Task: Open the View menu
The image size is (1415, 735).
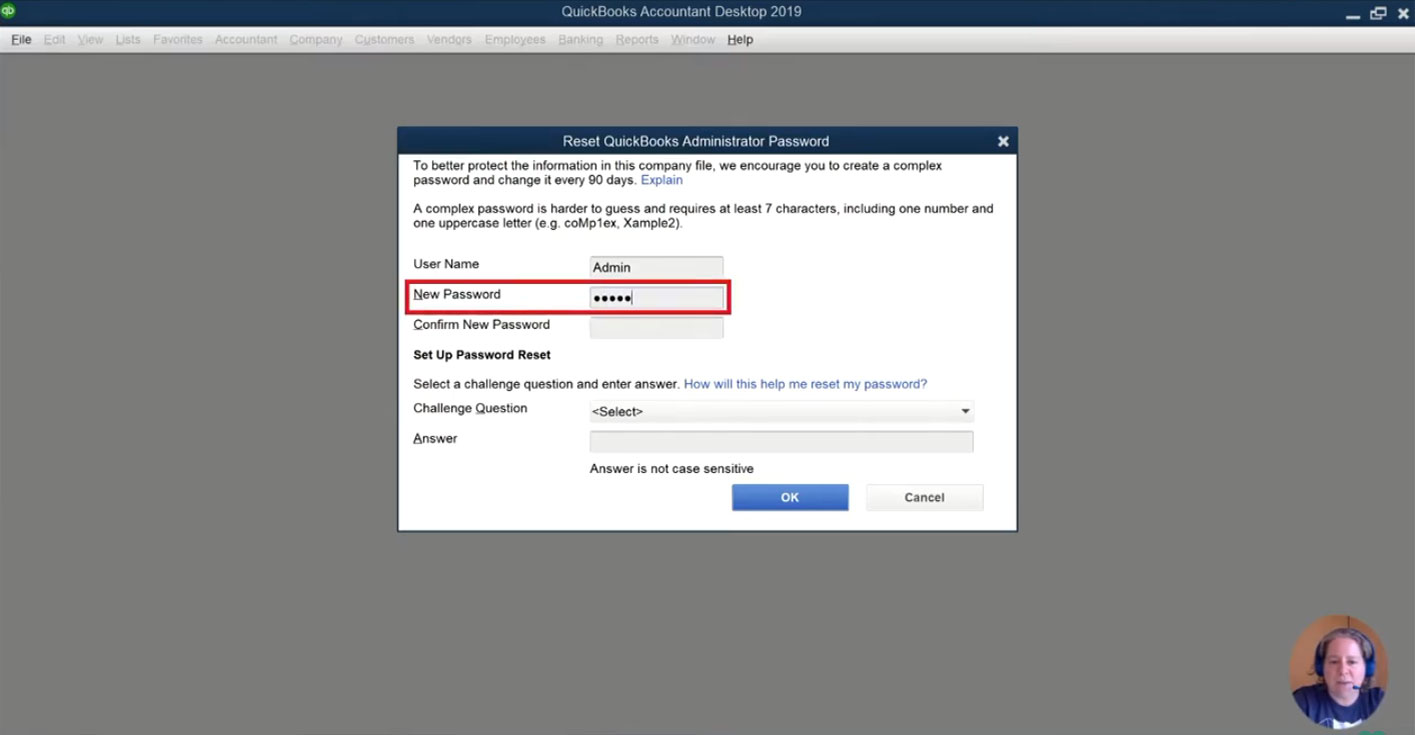Action: click(90, 40)
